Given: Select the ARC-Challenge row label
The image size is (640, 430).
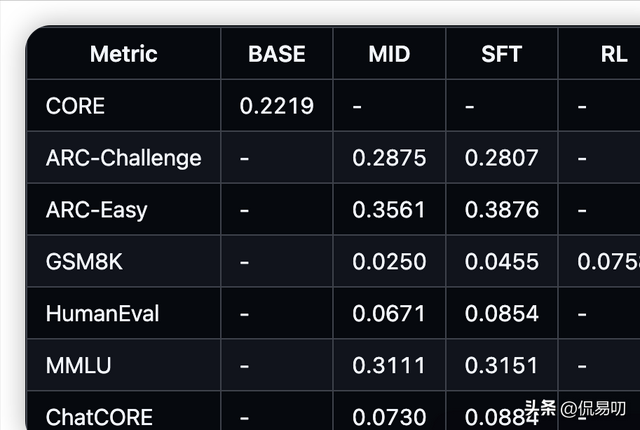Looking at the screenshot, I should point(124,158).
